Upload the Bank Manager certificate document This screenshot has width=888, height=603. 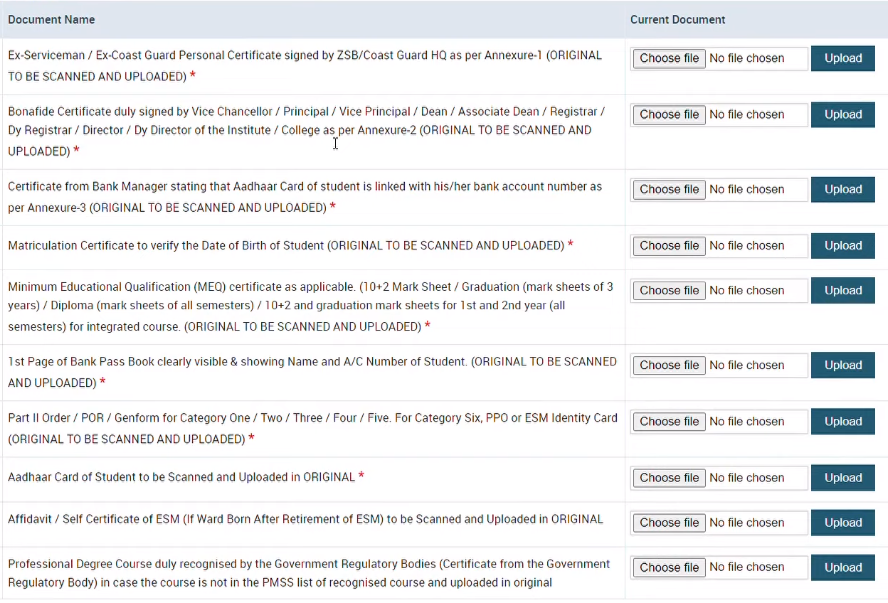[x=842, y=189]
